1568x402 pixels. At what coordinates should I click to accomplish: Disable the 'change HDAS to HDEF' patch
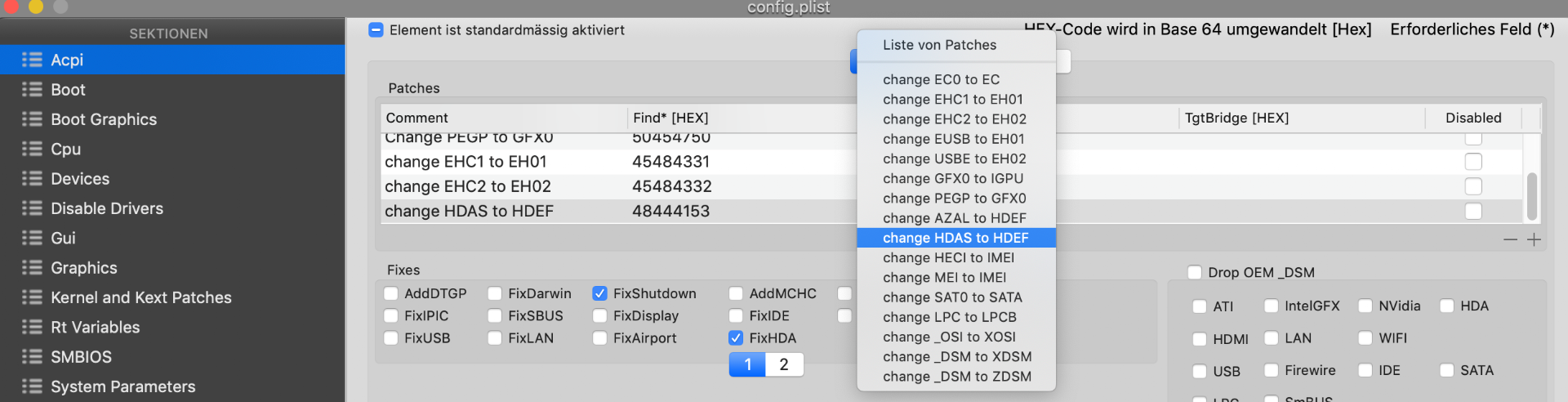point(1473,212)
